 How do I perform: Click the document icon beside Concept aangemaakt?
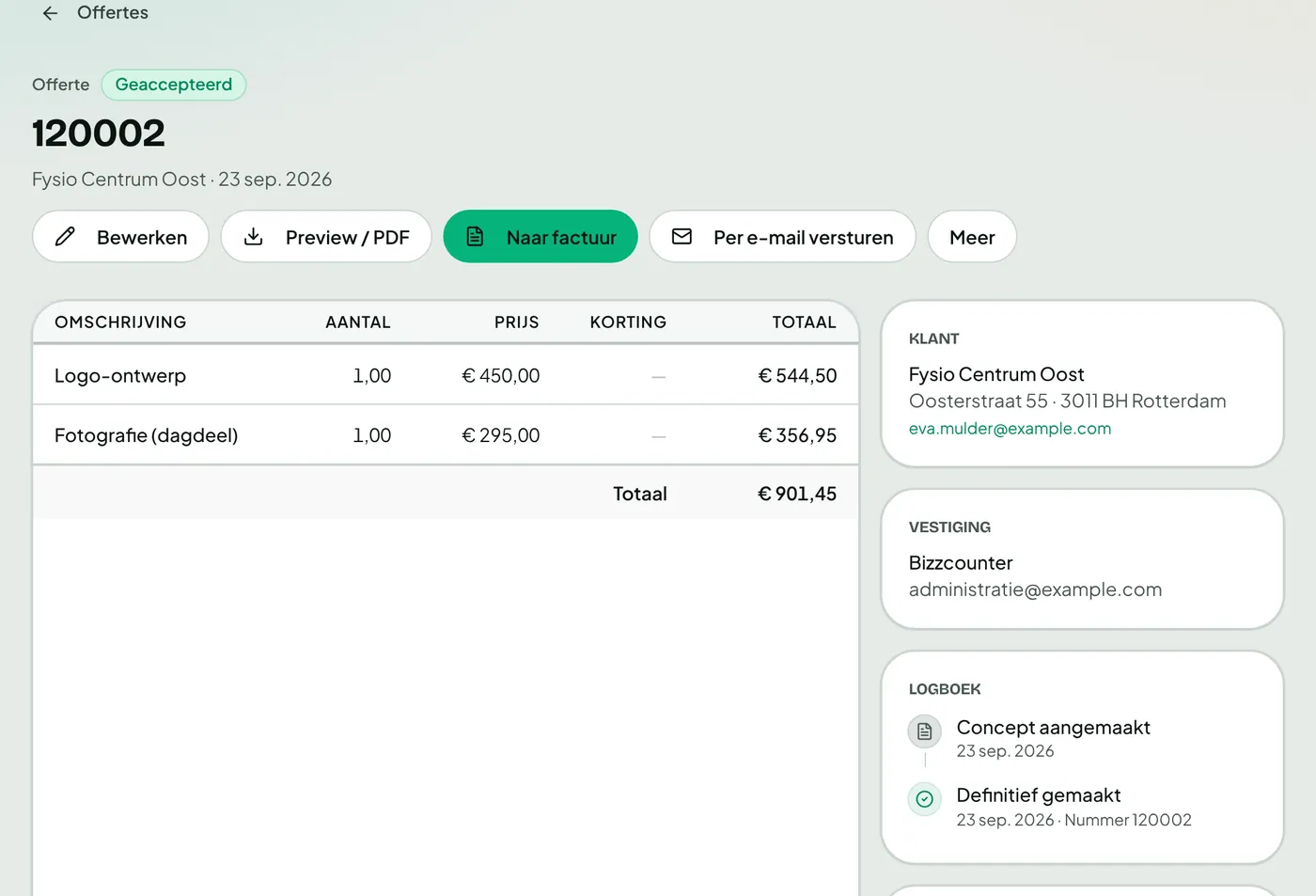[925, 731]
